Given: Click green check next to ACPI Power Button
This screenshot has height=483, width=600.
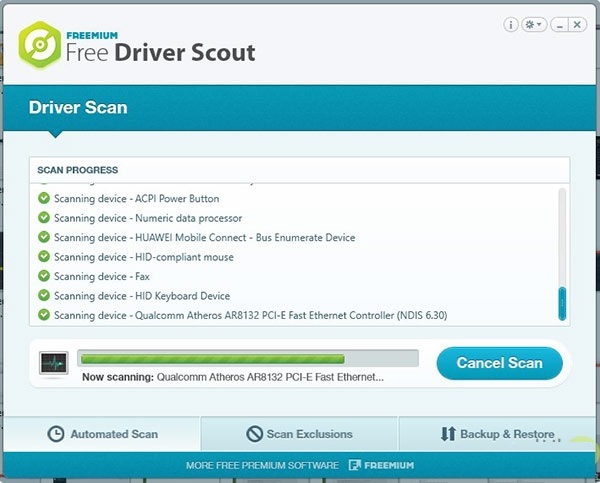Looking at the screenshot, I should [x=44, y=198].
